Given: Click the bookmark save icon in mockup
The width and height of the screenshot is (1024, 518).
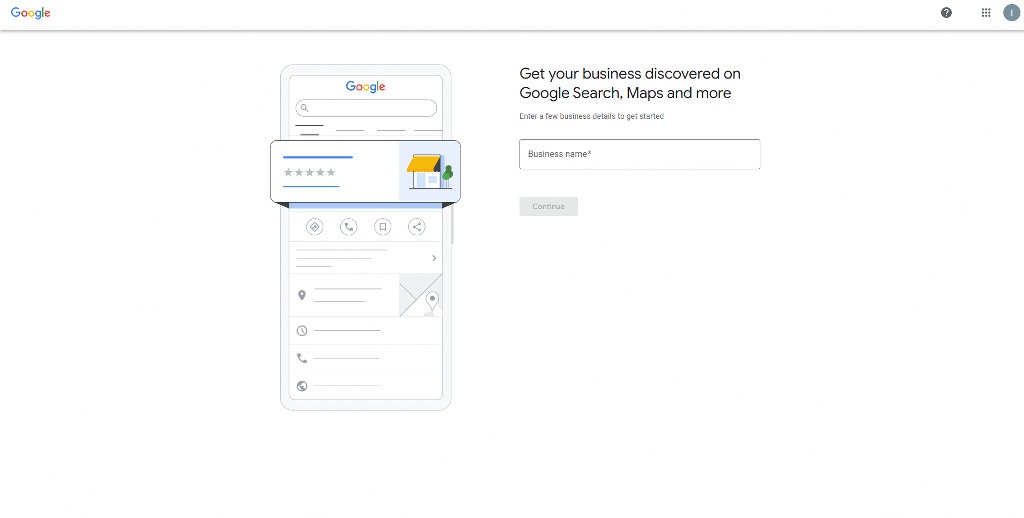Looking at the screenshot, I should (x=383, y=227).
